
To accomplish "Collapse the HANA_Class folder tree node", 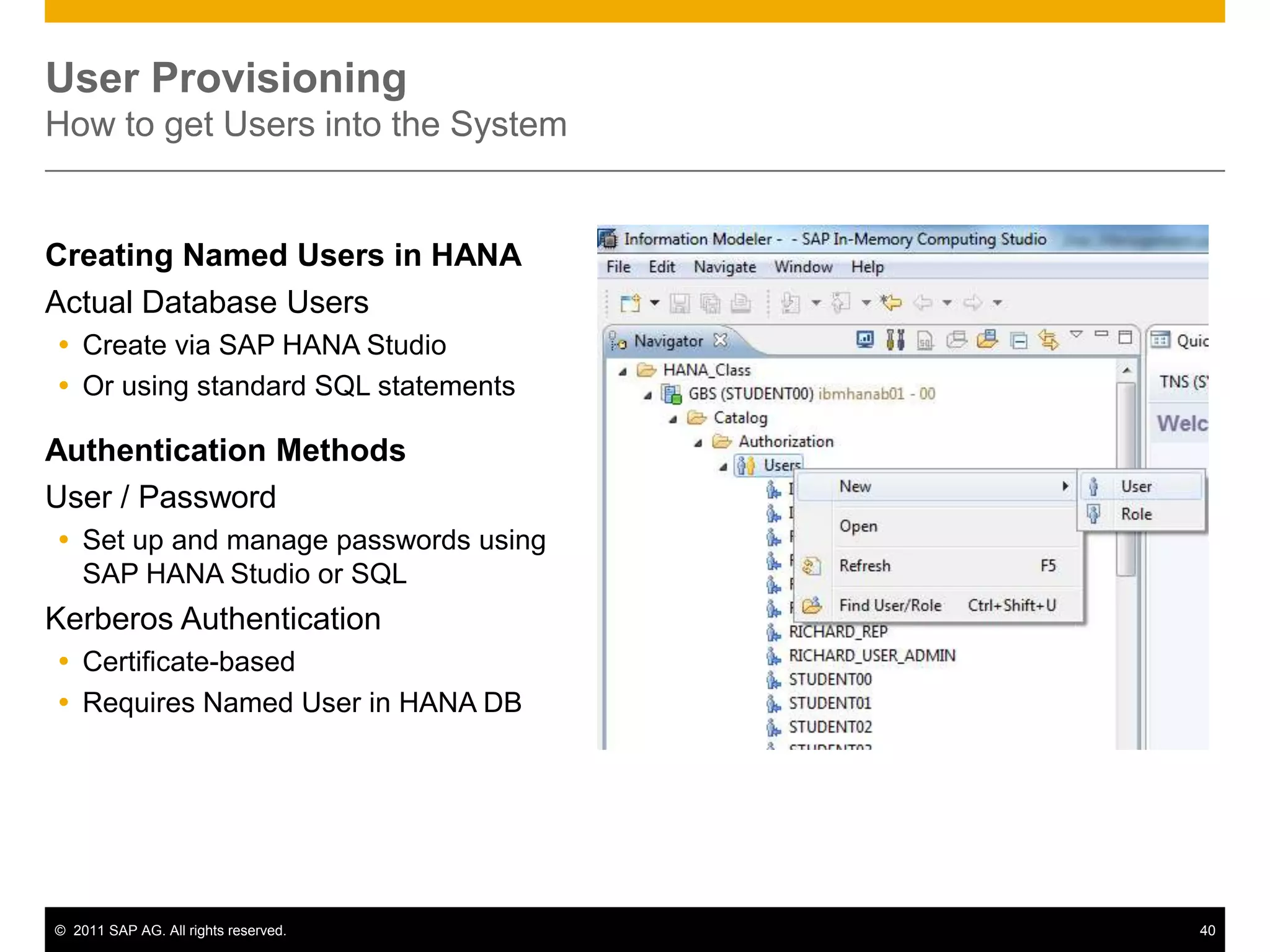I will click(x=623, y=371).
